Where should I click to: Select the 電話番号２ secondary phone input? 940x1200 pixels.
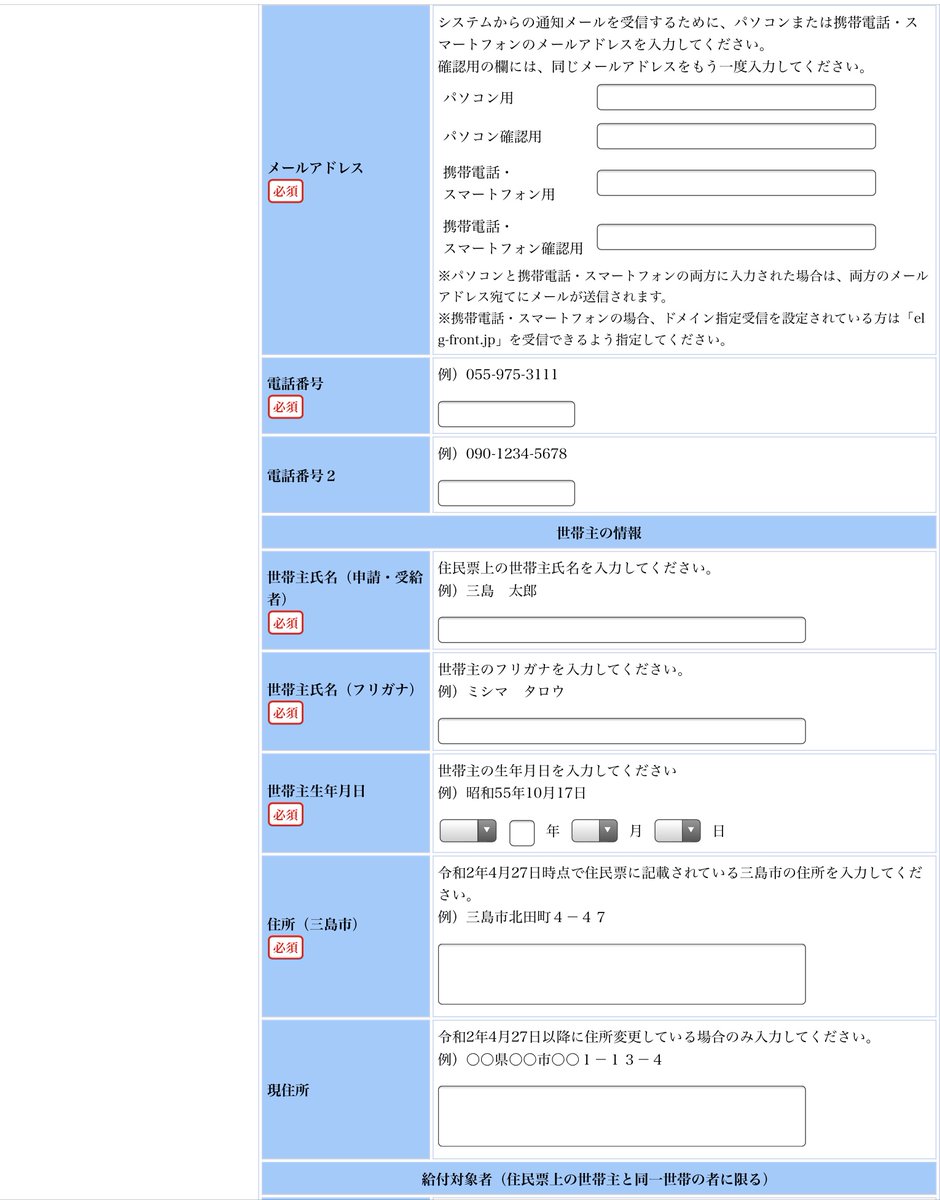pos(506,493)
